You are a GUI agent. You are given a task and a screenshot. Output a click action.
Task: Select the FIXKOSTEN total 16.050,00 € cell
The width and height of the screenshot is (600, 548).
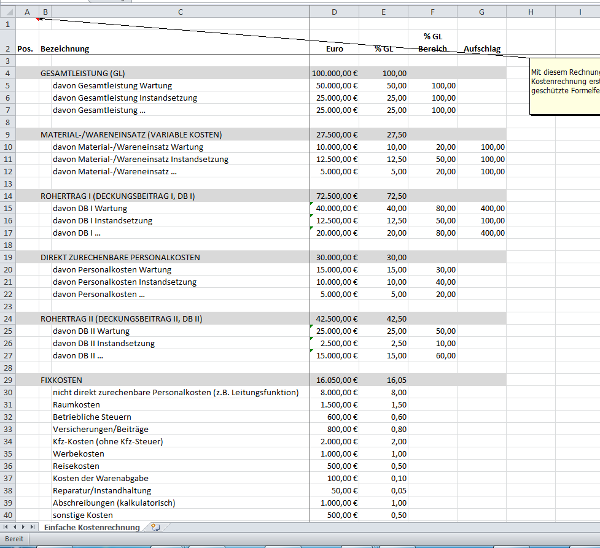(x=335, y=381)
